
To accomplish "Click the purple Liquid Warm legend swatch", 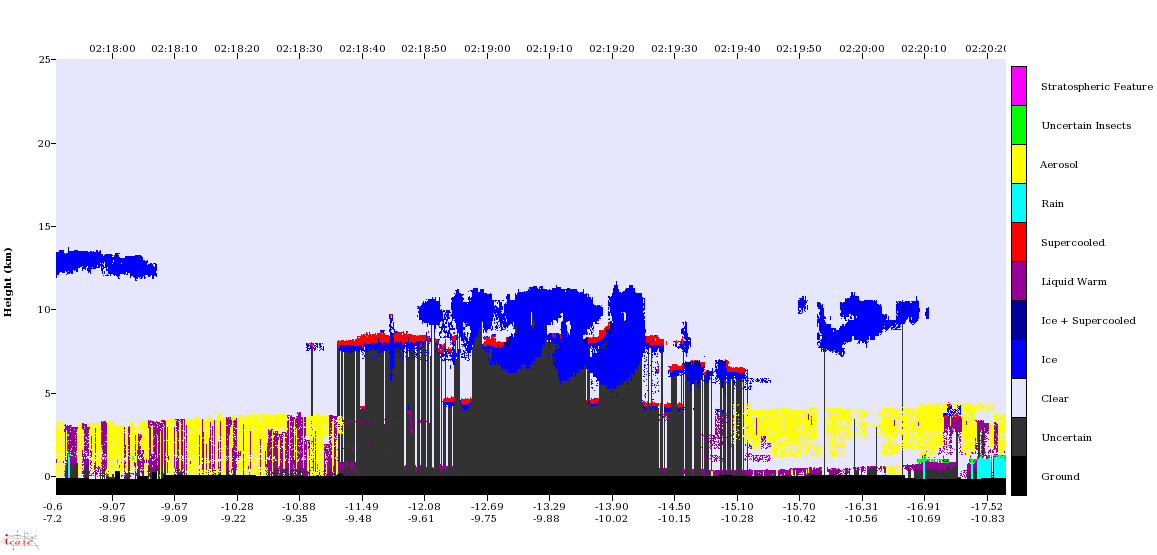I will [1018, 281].
